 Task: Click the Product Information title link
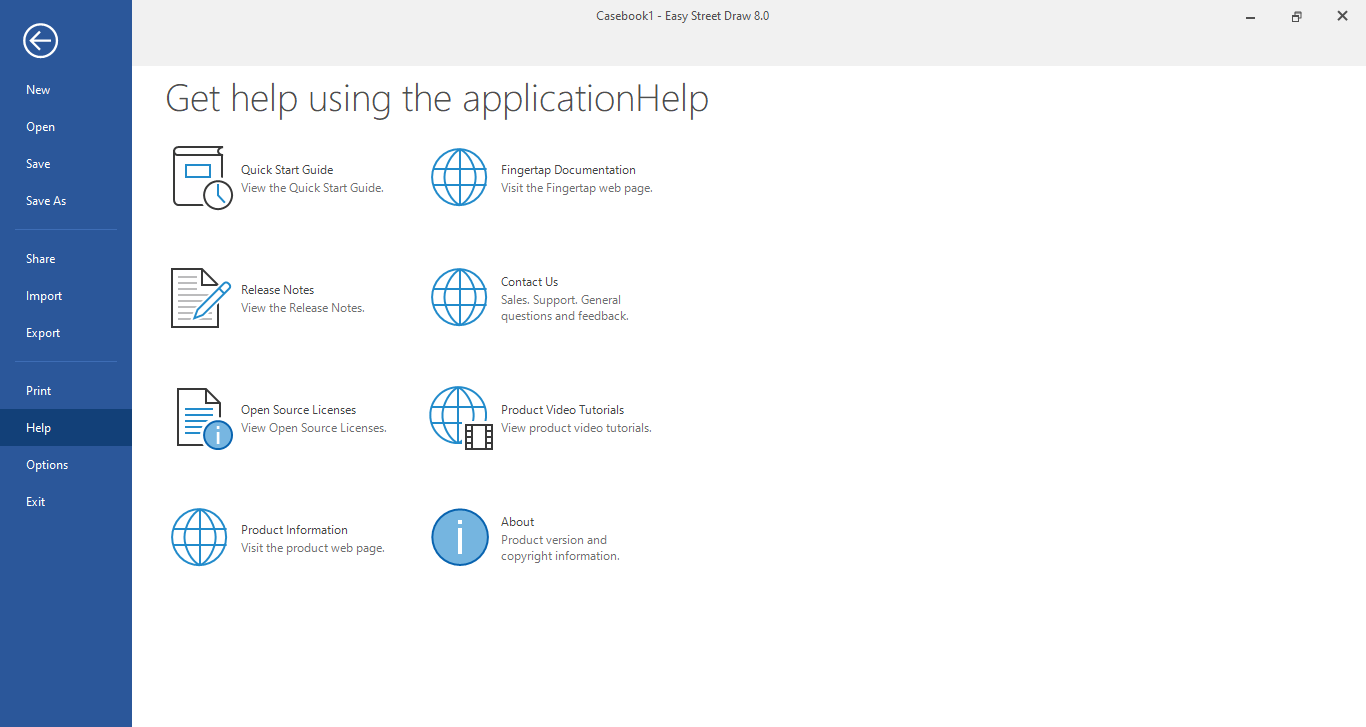[294, 530]
